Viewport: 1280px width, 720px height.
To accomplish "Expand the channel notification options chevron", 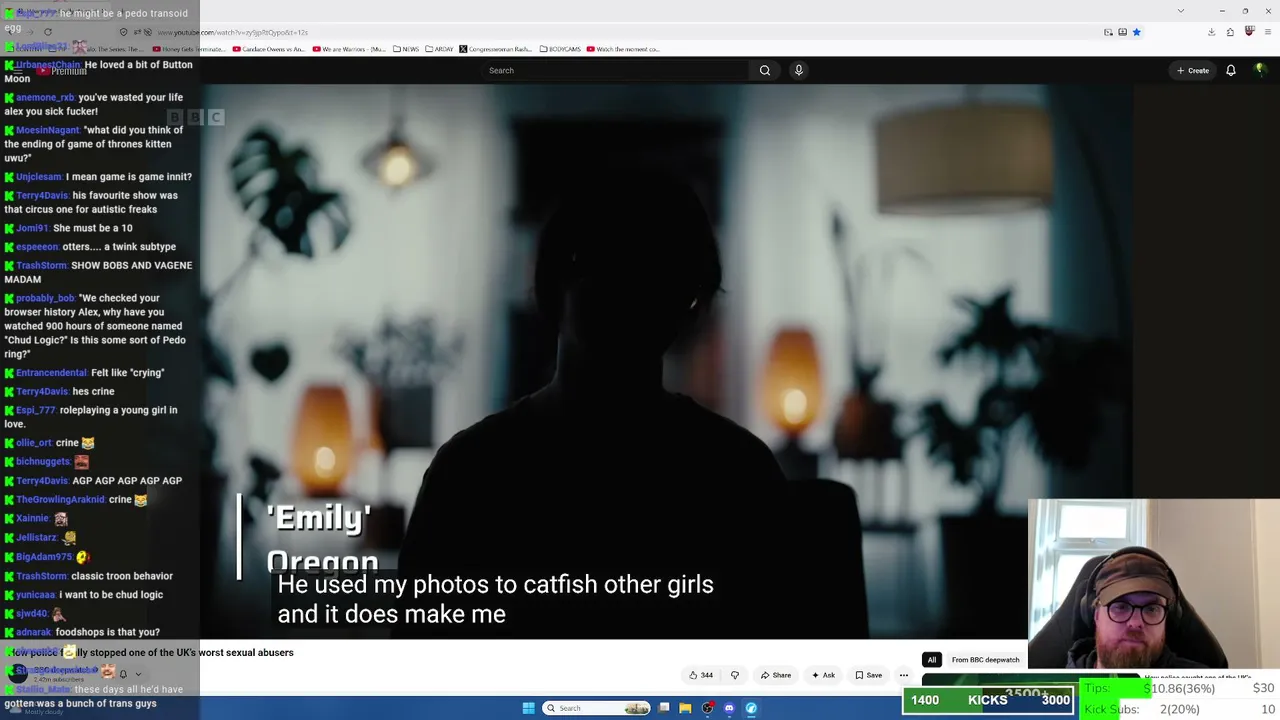I will click(x=138, y=674).
